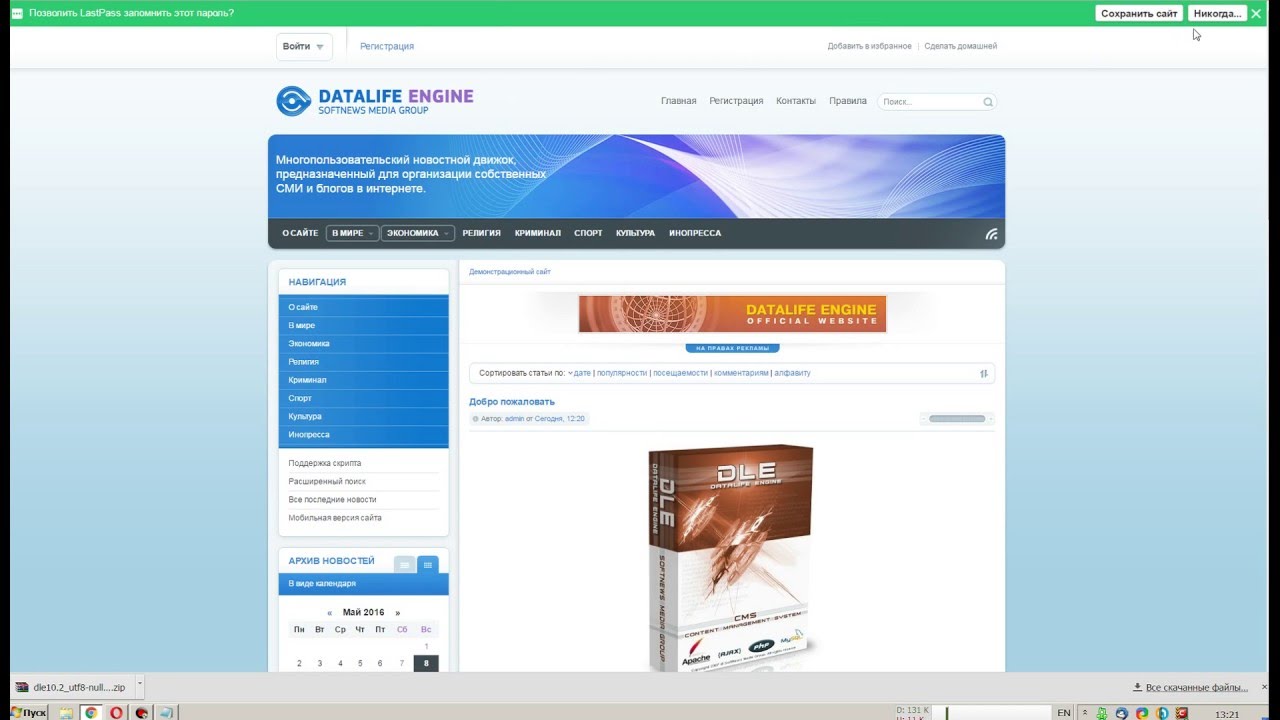Click the EN language indicator in taskbar
Image resolution: width=1280 pixels, height=720 pixels.
tap(1064, 713)
